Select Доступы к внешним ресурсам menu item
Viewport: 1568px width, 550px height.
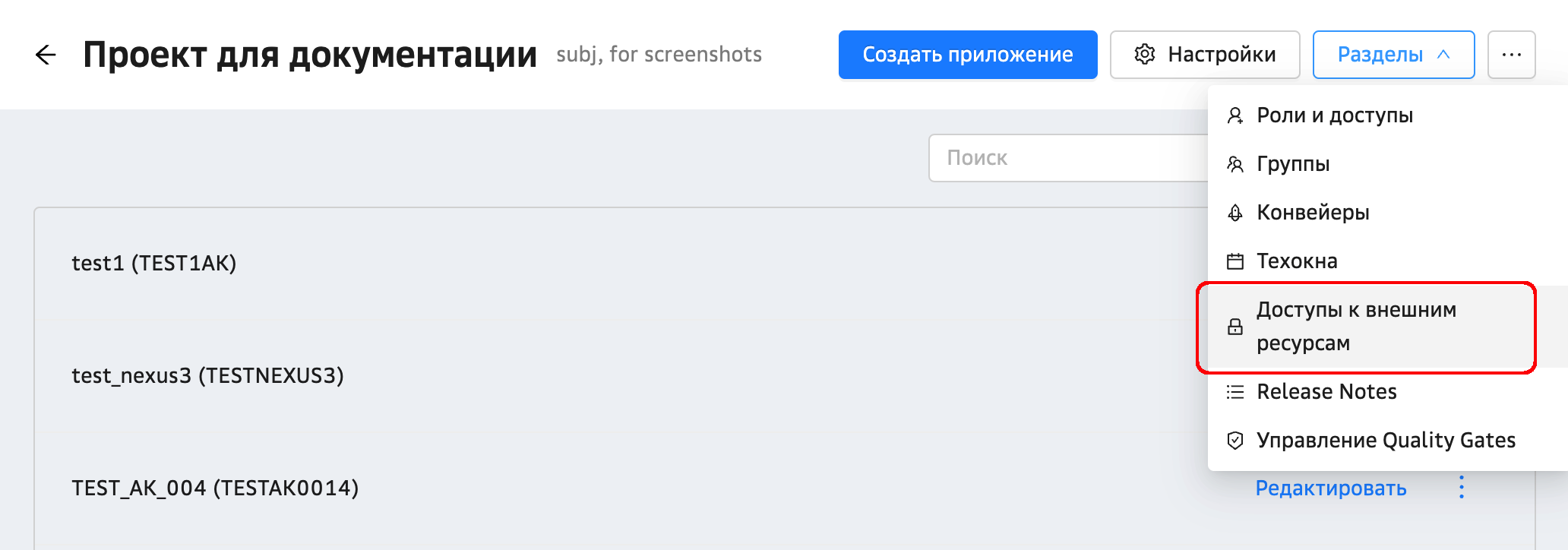(1356, 327)
